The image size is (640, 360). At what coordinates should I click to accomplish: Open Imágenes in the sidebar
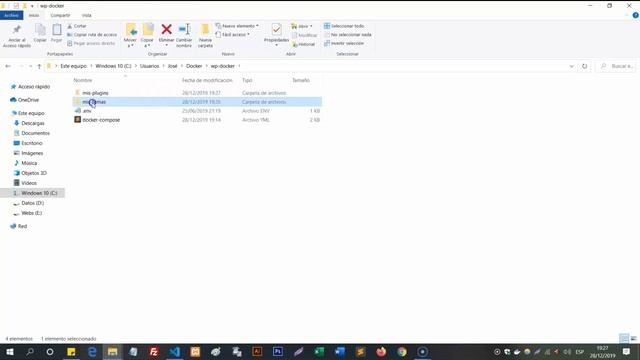(x=32, y=153)
